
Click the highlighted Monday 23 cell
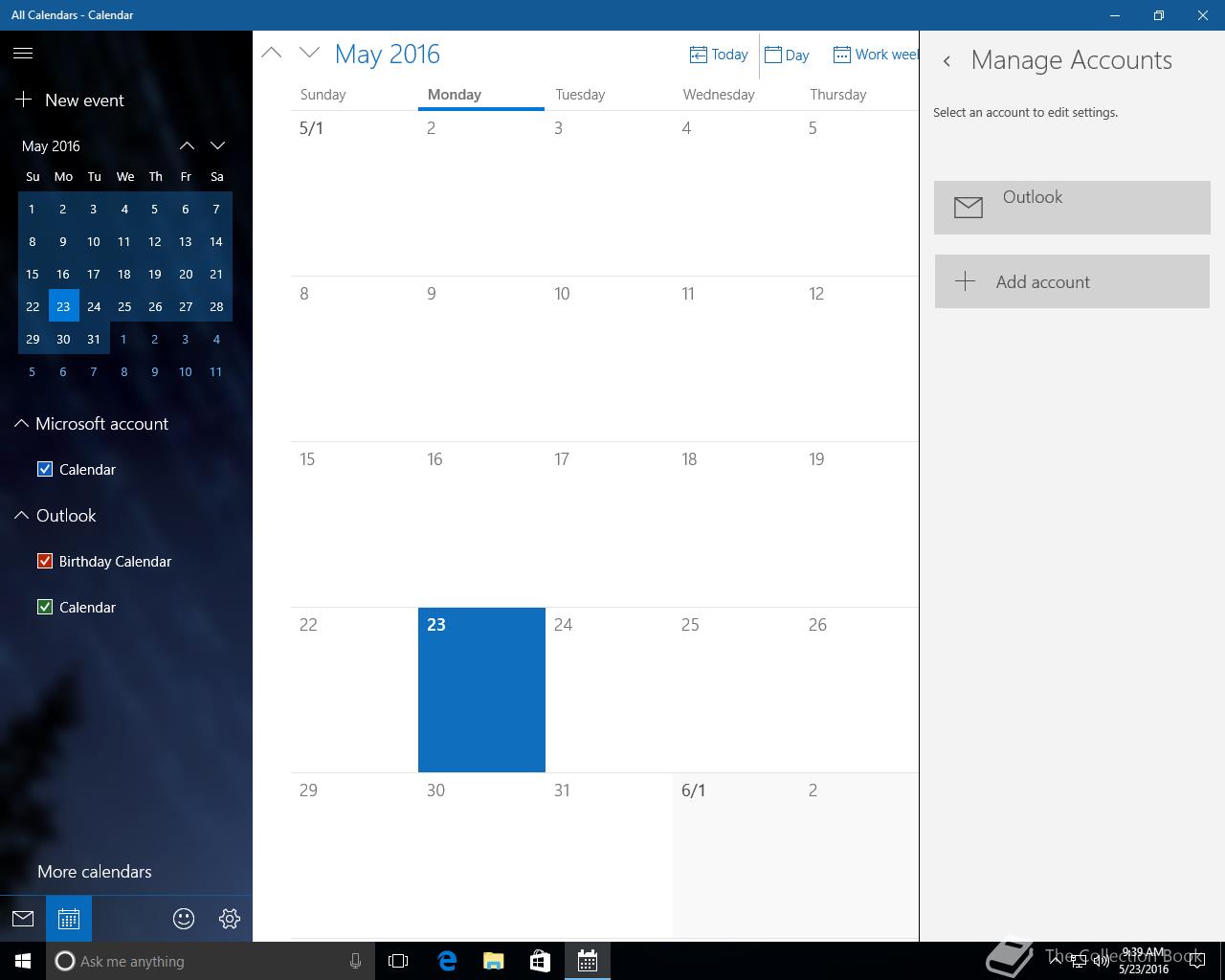pyautogui.click(x=481, y=689)
